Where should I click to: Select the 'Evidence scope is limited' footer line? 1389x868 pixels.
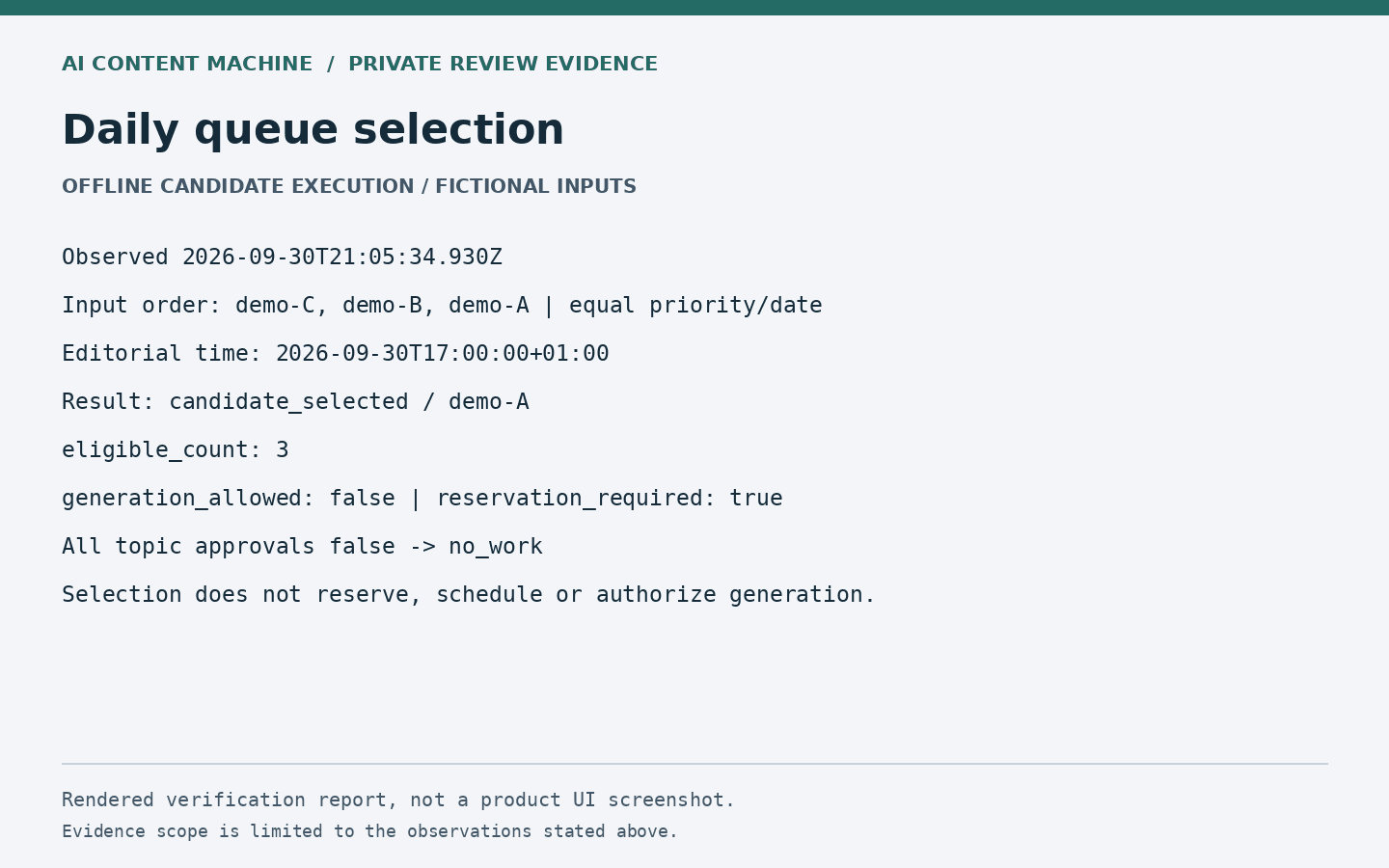(x=370, y=831)
